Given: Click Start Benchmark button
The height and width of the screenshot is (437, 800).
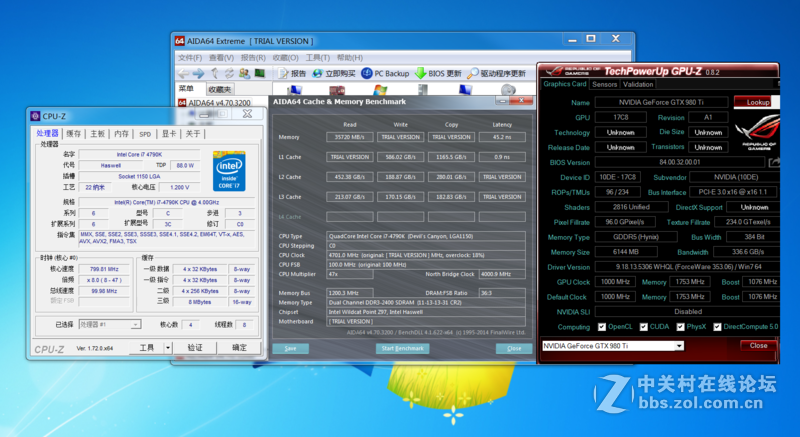Looking at the screenshot, I should click(x=402, y=348).
